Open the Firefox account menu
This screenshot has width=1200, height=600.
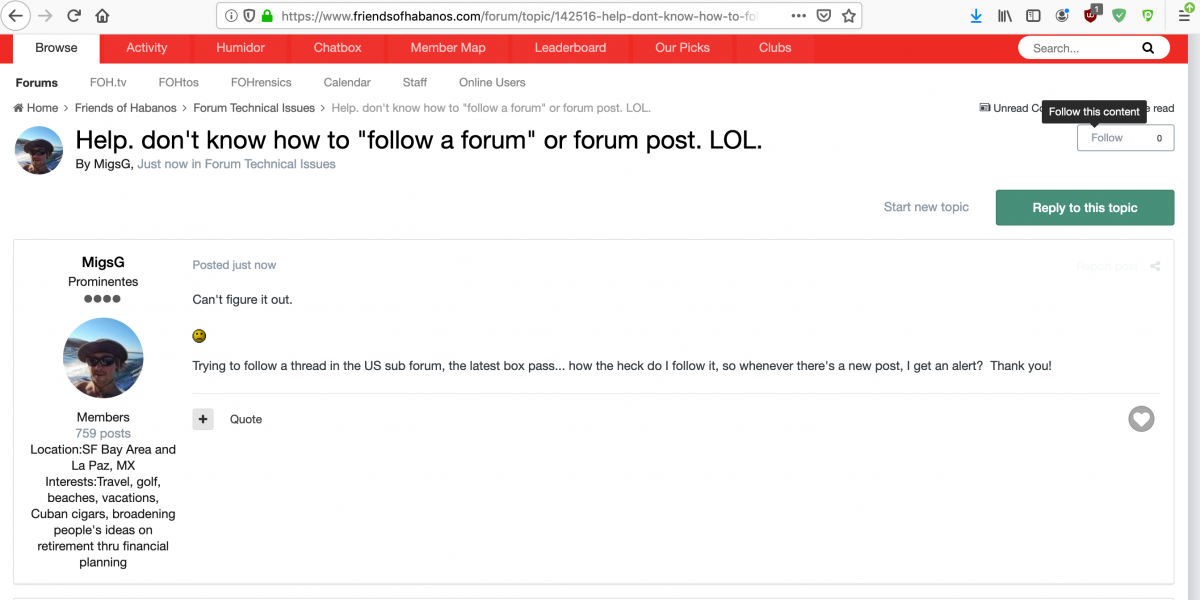tap(1062, 16)
